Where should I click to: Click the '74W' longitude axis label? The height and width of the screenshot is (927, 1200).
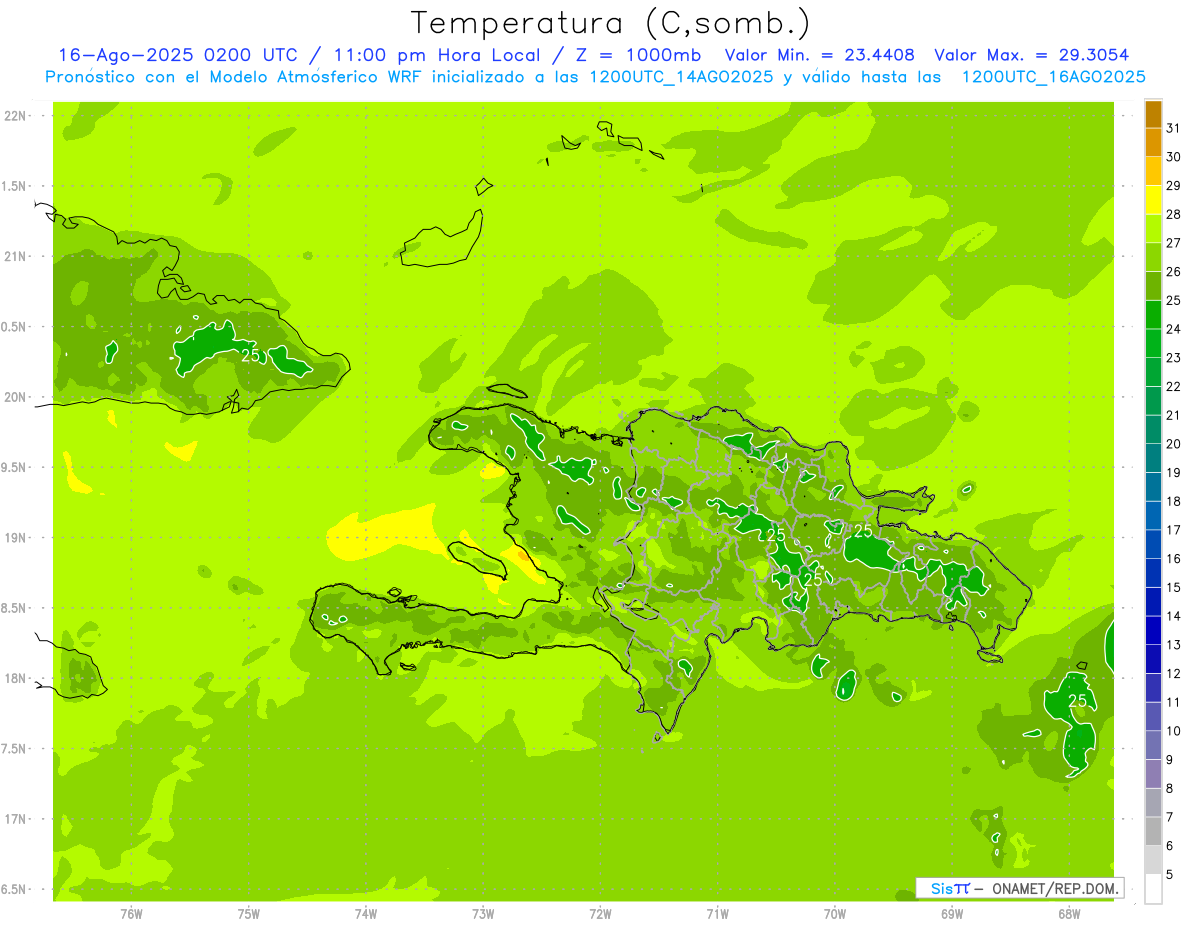click(366, 914)
